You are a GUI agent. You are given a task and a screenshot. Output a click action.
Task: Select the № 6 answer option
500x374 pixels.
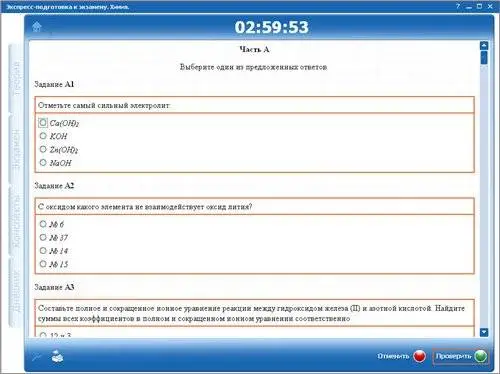click(43, 224)
